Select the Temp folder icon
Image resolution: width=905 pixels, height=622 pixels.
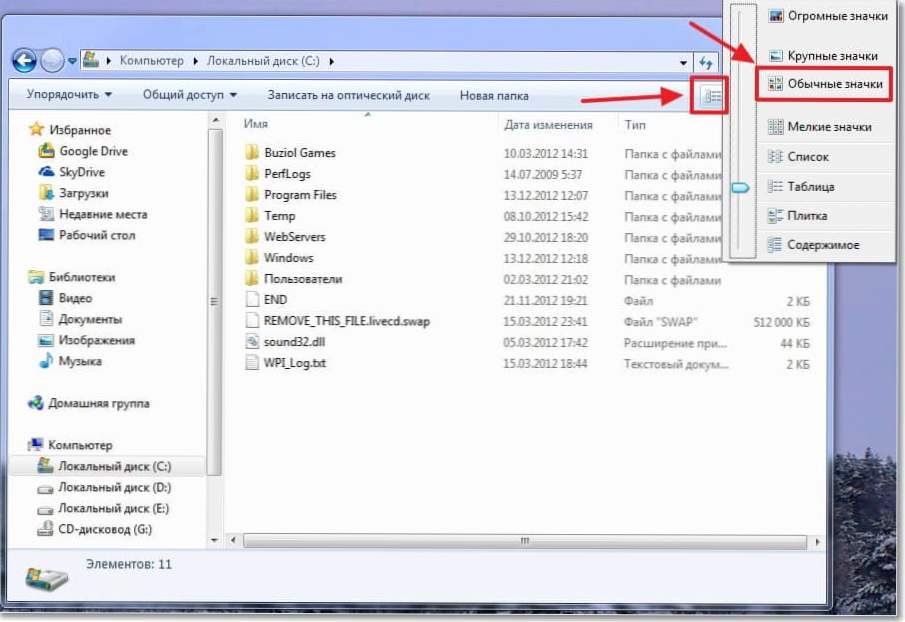click(252, 216)
